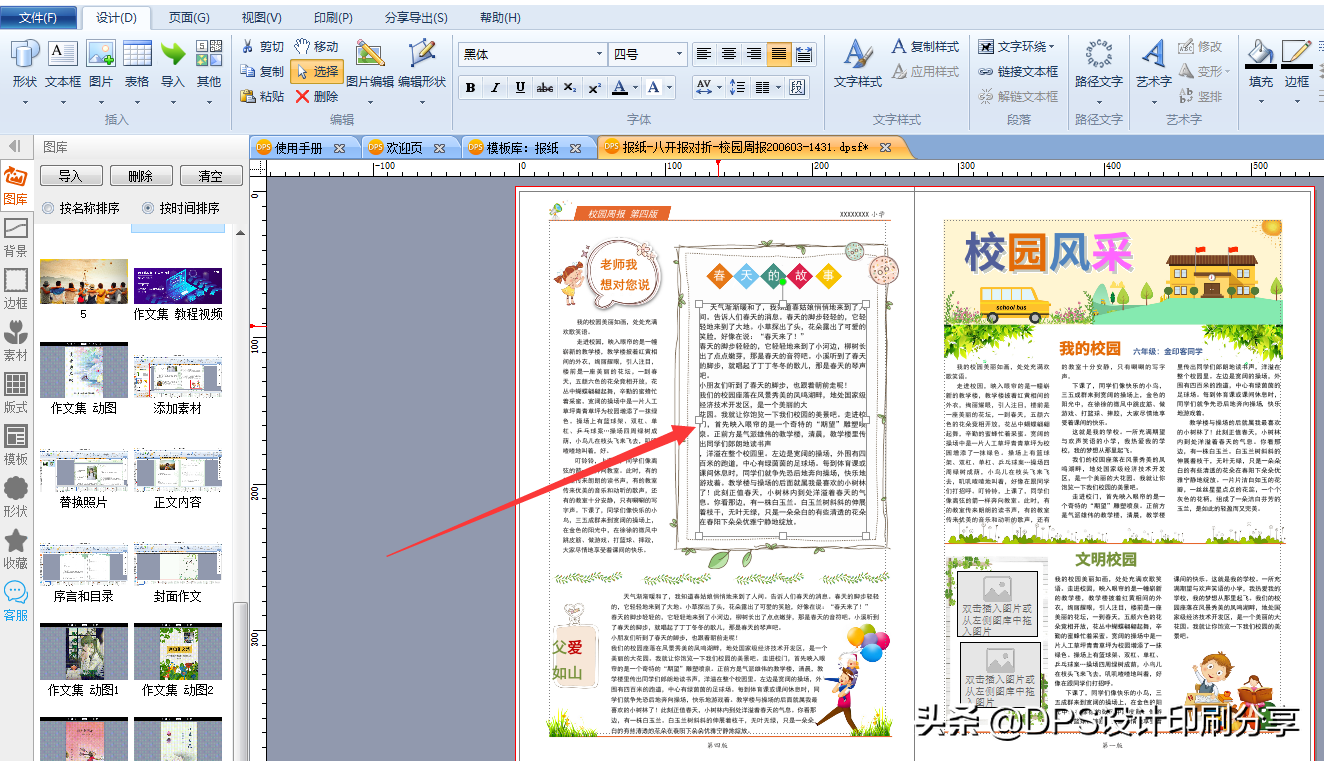
Task: Open the 收藏 favorites sidebar panel
Action: pos(16,550)
